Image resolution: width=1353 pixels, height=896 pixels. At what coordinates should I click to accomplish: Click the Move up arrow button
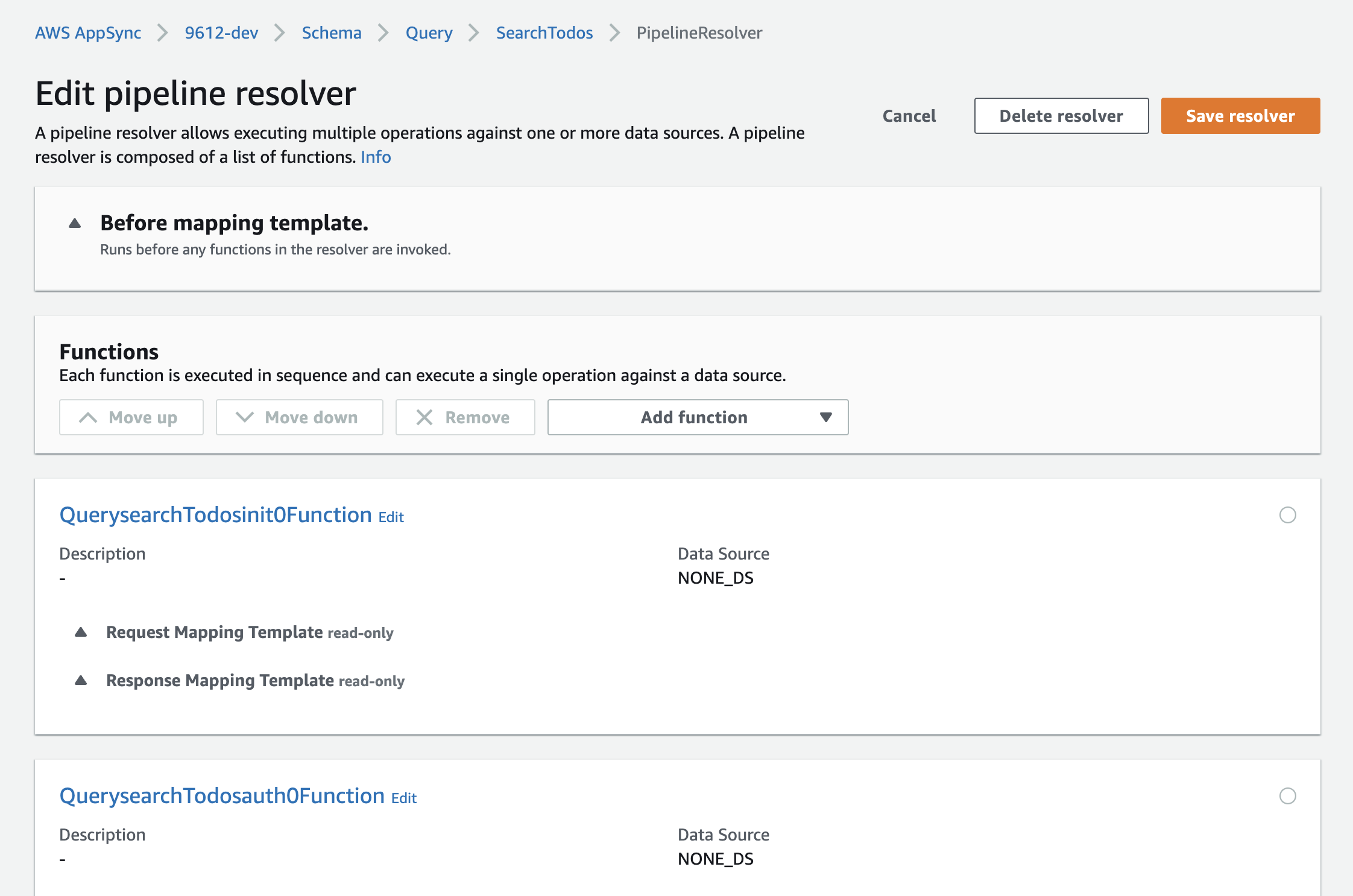(131, 417)
